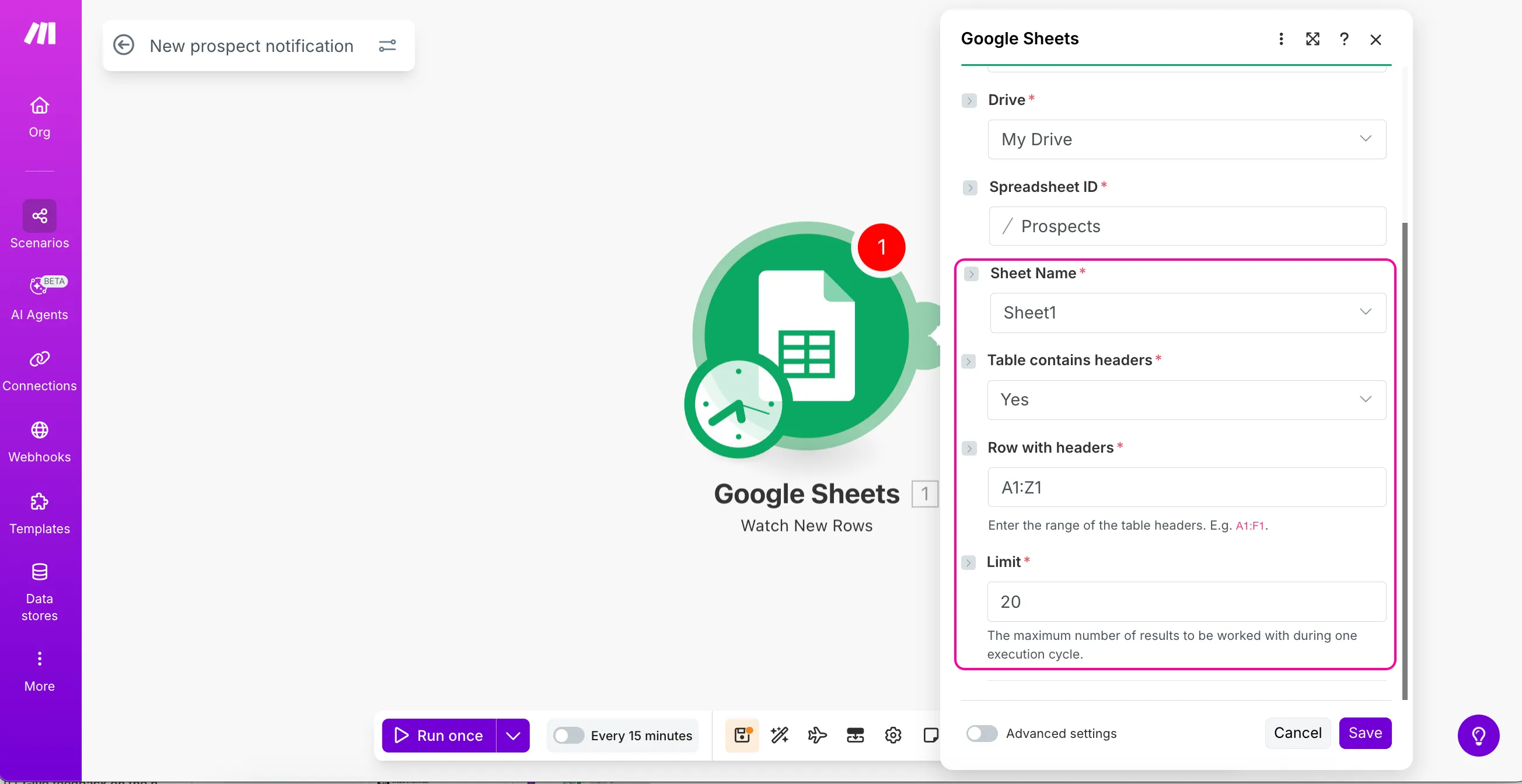This screenshot has height=784, width=1522.
Task: Open the Webhooks section
Action: pos(40,443)
